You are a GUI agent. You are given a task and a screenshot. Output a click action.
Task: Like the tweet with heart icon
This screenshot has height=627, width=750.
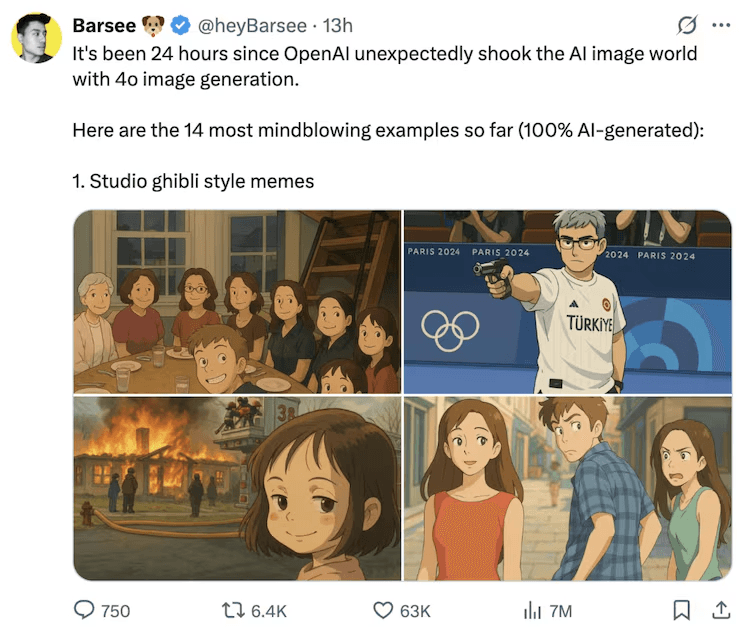383,610
